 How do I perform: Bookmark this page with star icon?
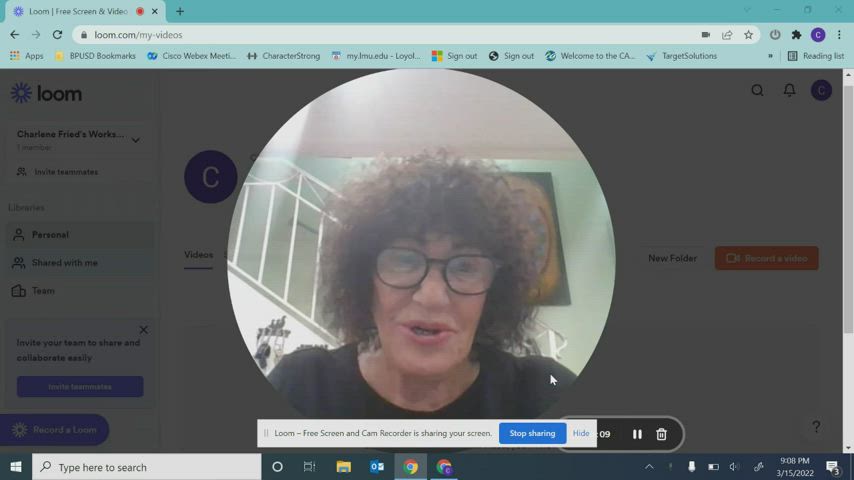tap(748, 35)
